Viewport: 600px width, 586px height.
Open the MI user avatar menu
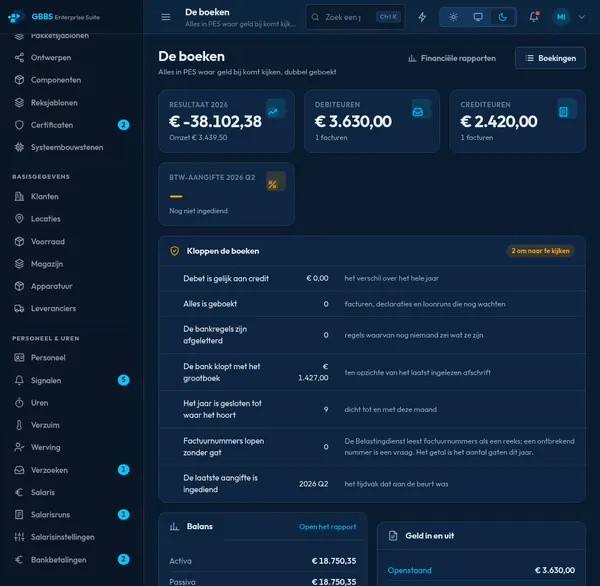coord(561,17)
